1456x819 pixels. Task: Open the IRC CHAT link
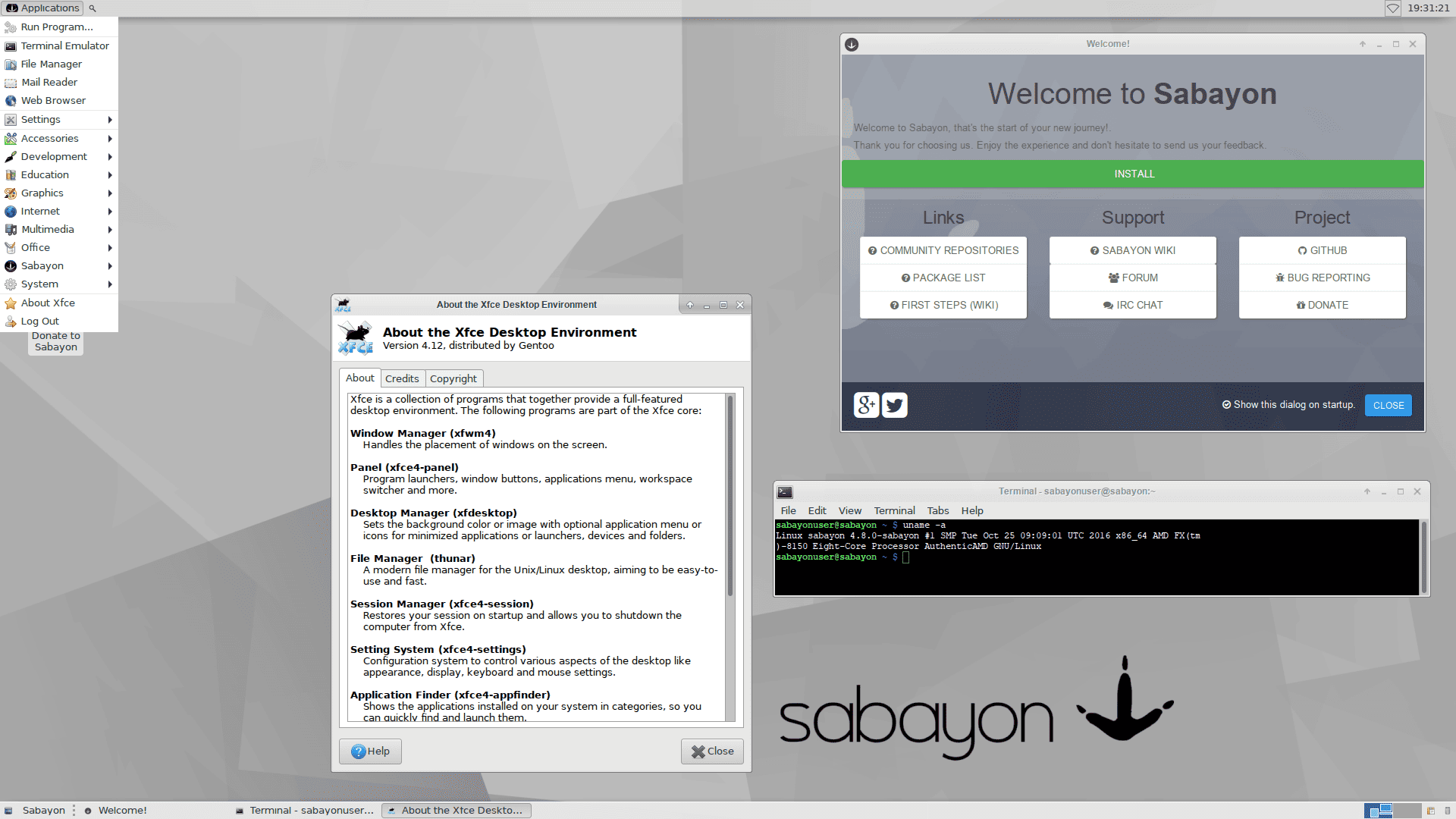(1133, 305)
